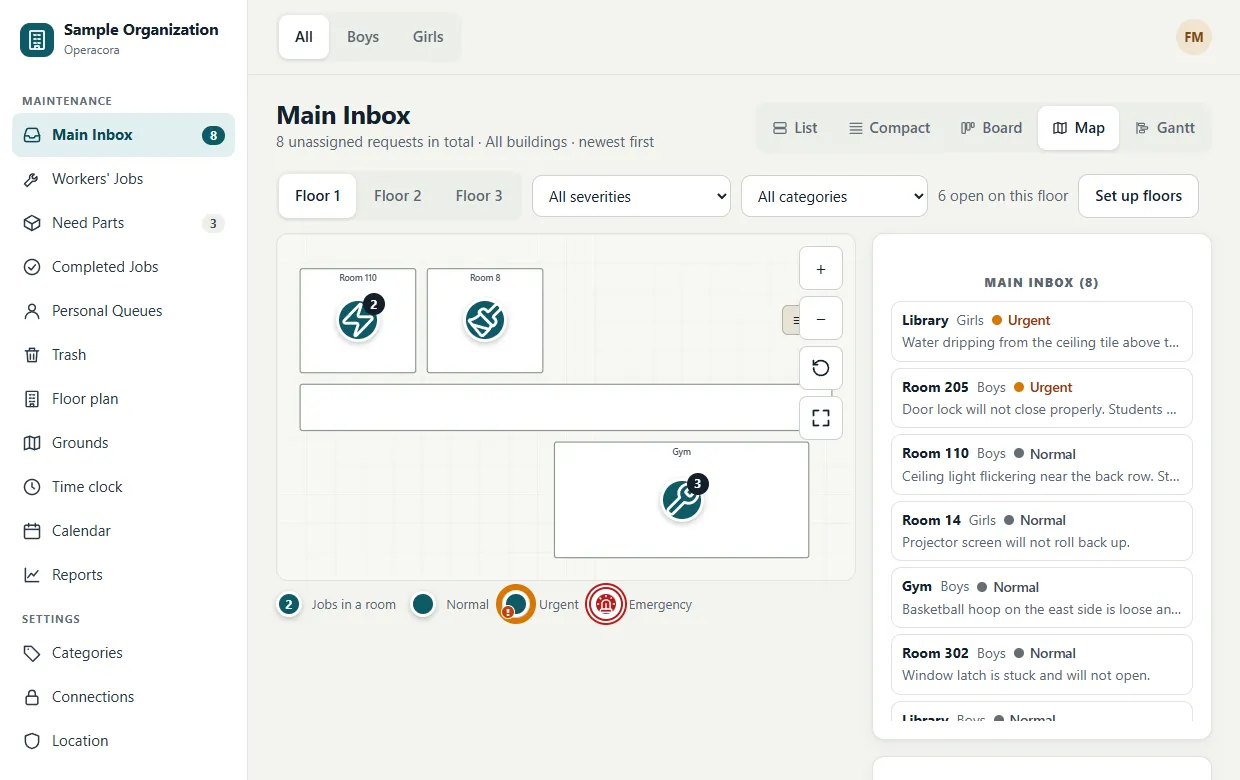Click the Room 8 label on map
Viewport: 1240px width, 780px height.
485,278
